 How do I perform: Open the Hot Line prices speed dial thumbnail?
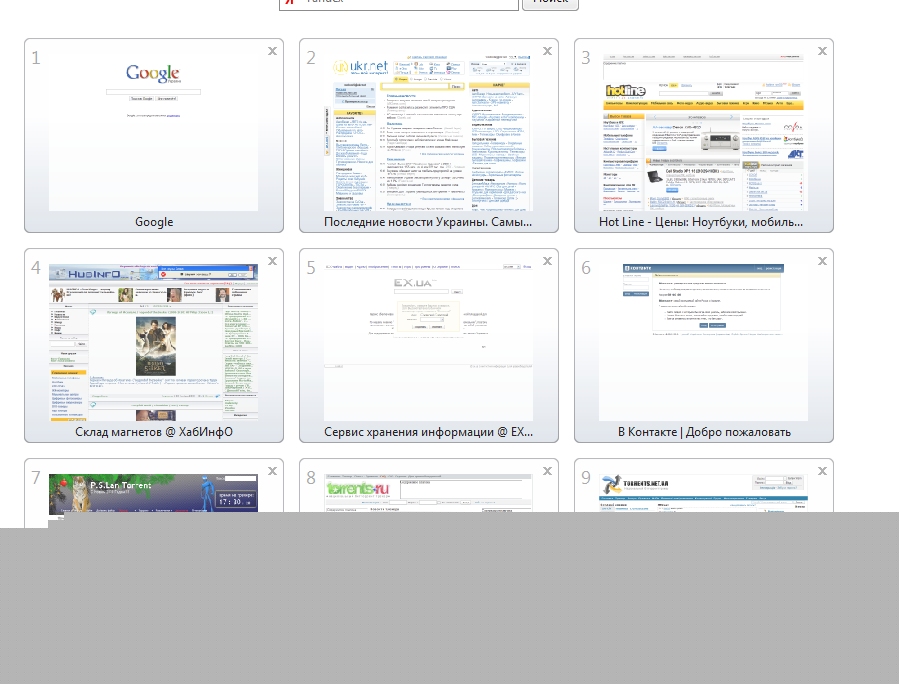click(x=703, y=132)
